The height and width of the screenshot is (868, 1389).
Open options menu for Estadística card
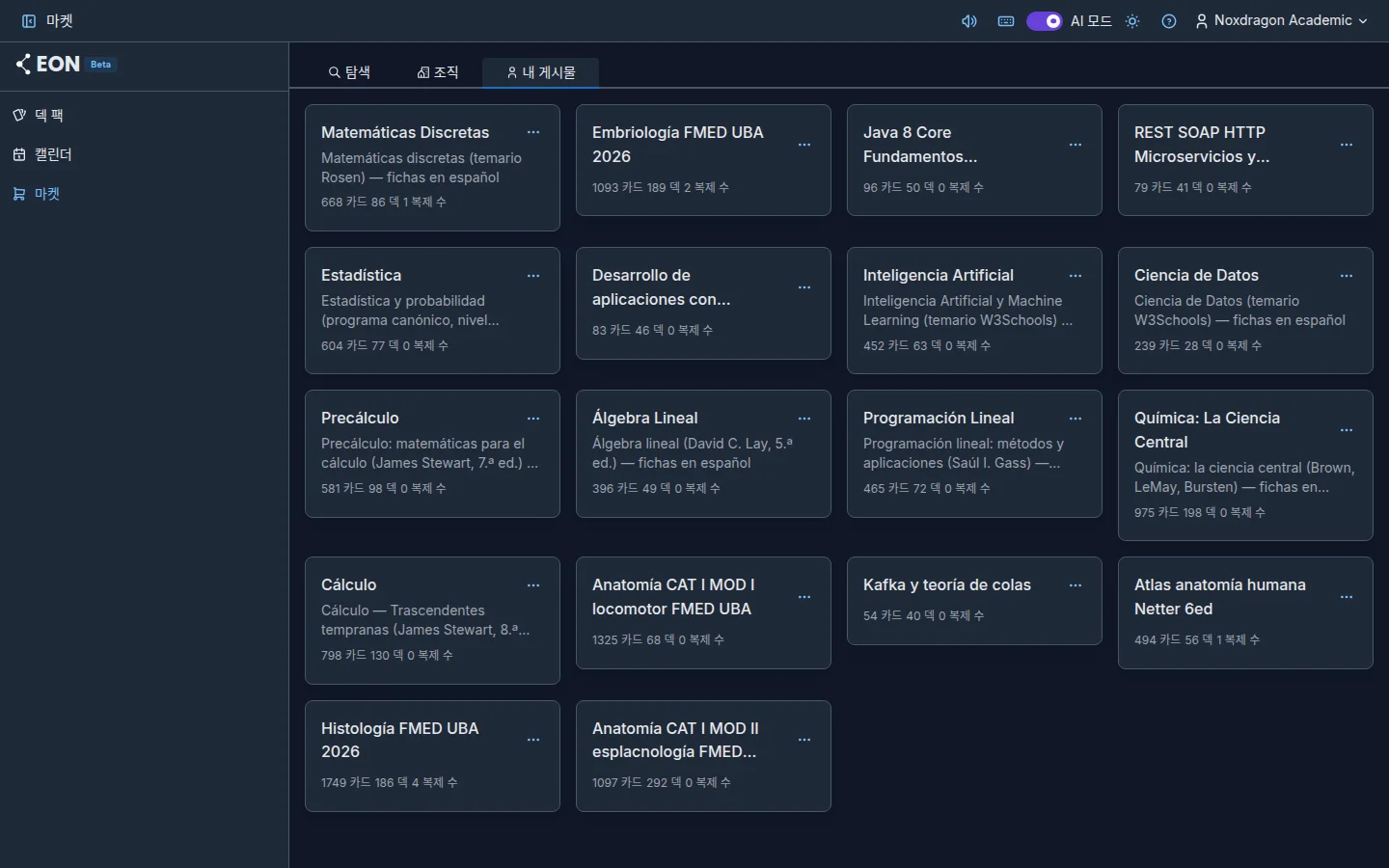point(533,276)
